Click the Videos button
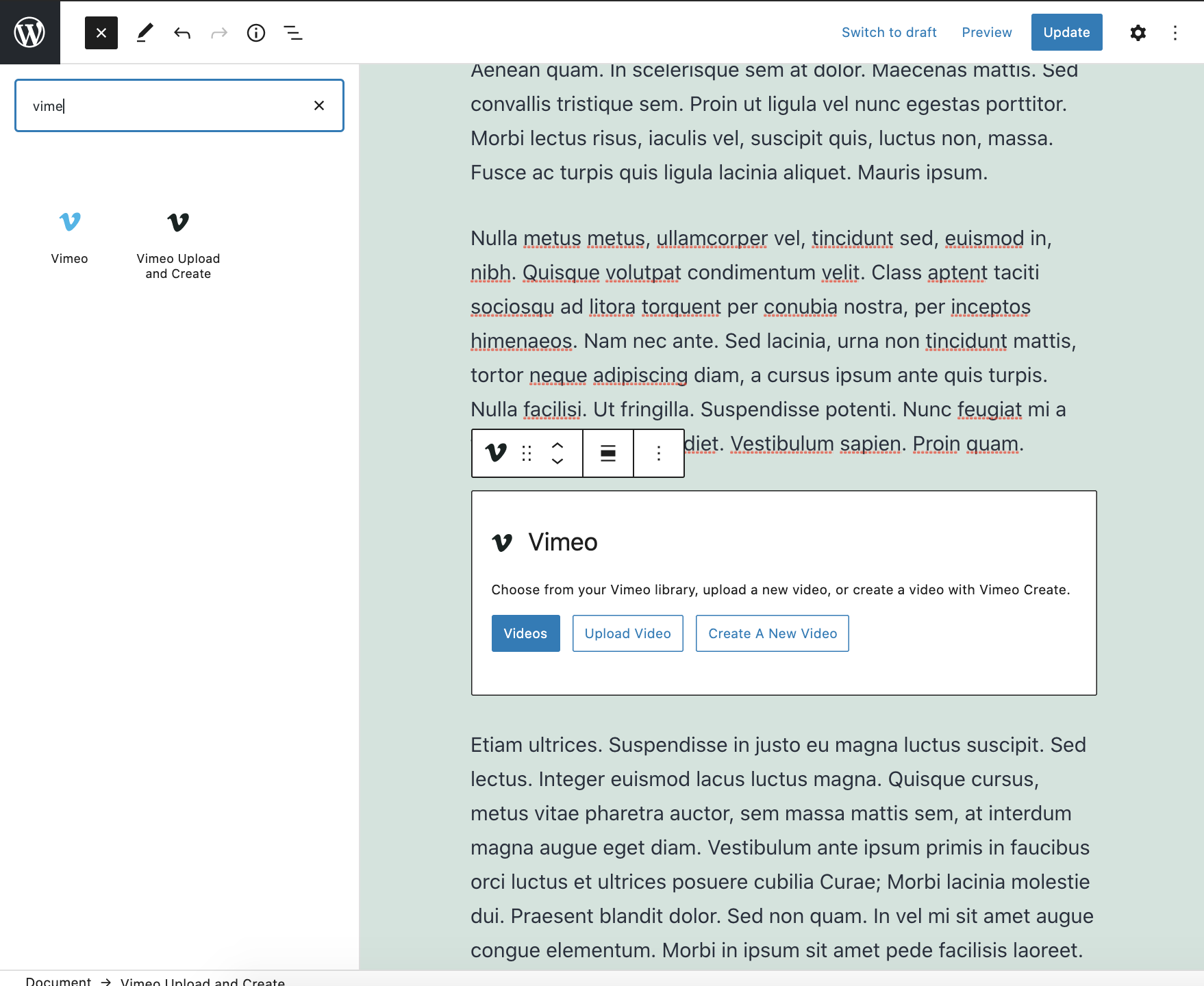This screenshot has height=986, width=1204. (525, 633)
